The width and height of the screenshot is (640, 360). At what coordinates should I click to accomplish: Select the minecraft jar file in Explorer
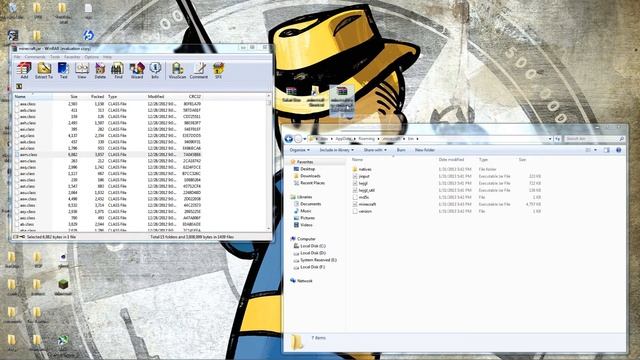[x=367, y=204]
